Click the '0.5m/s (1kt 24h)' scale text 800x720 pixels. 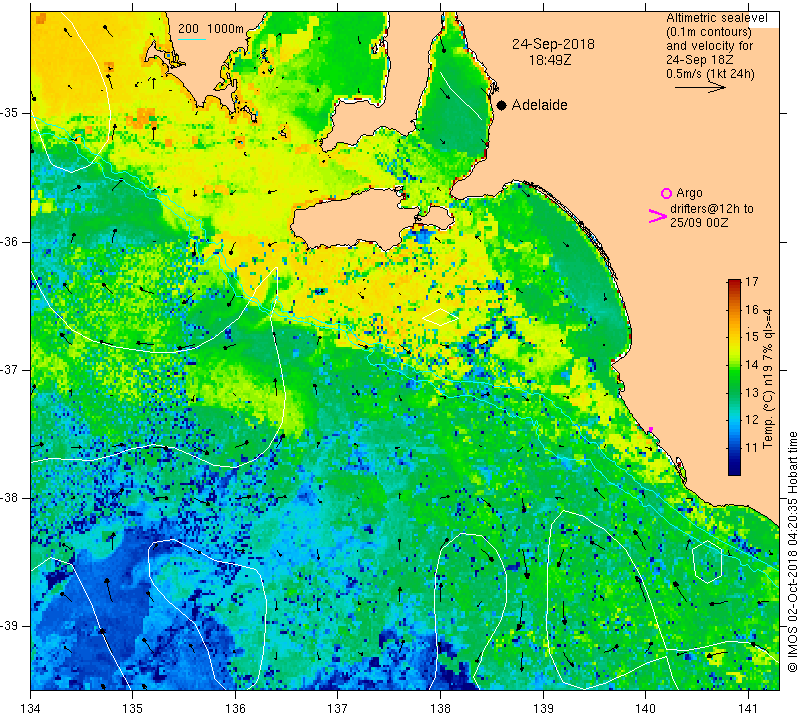coord(710,74)
